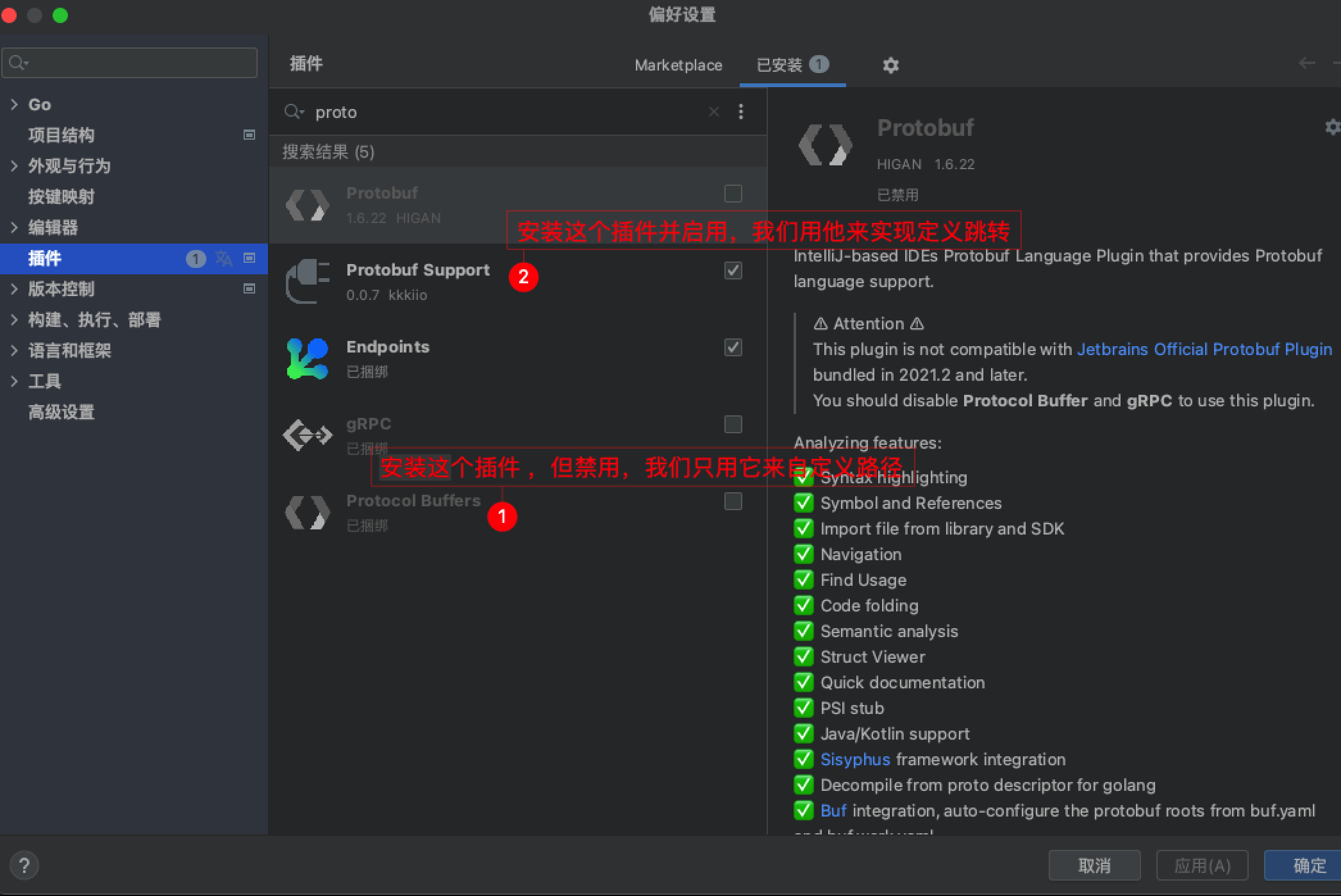1341x896 pixels.
Task: Expand the 编辑器 settings tree node
Action: click(14, 228)
